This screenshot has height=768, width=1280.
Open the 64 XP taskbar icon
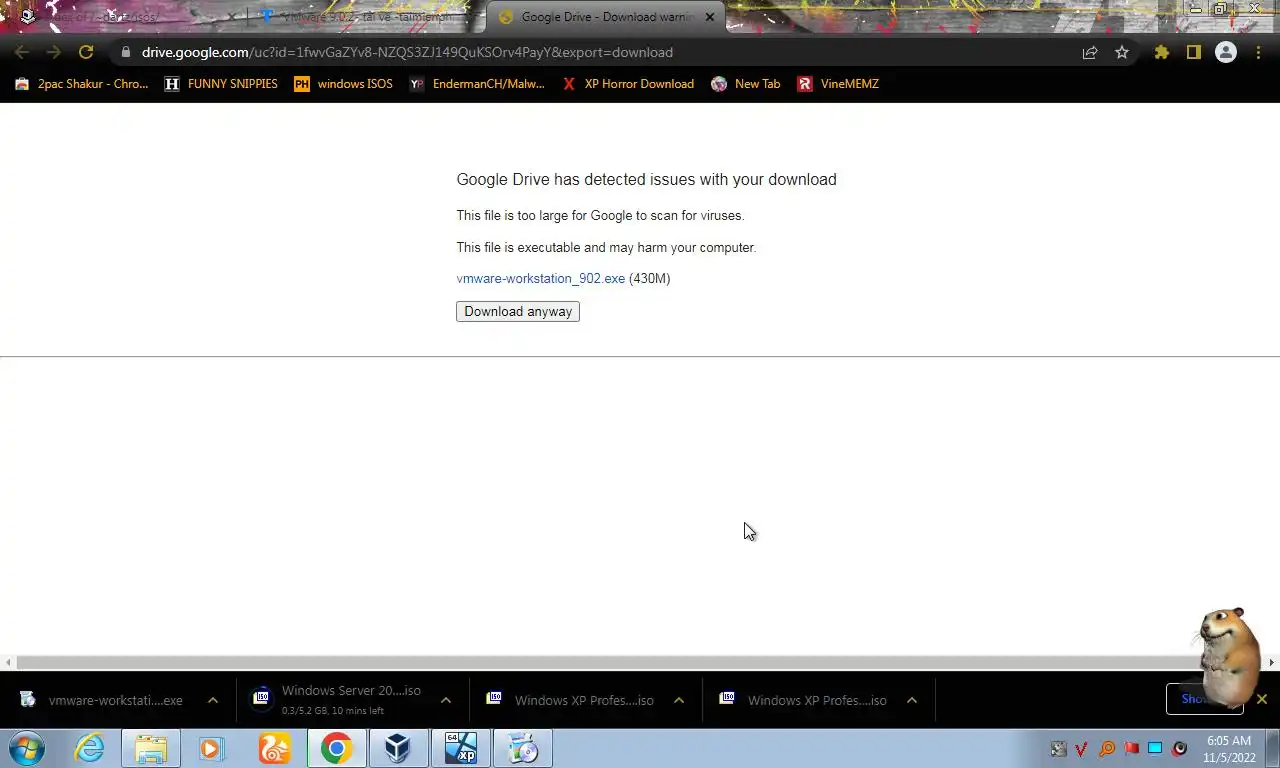(460, 748)
